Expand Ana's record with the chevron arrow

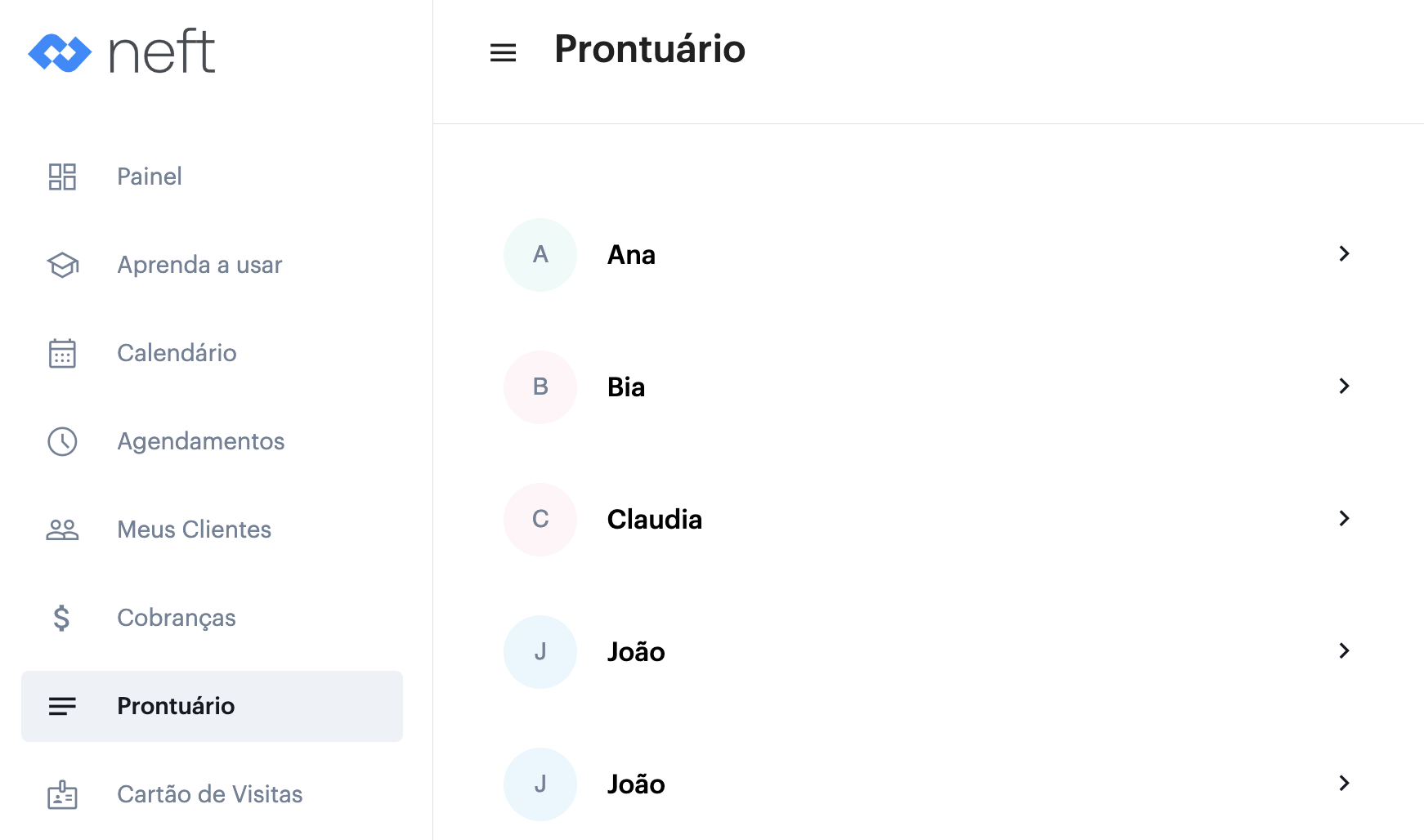pyautogui.click(x=1344, y=254)
